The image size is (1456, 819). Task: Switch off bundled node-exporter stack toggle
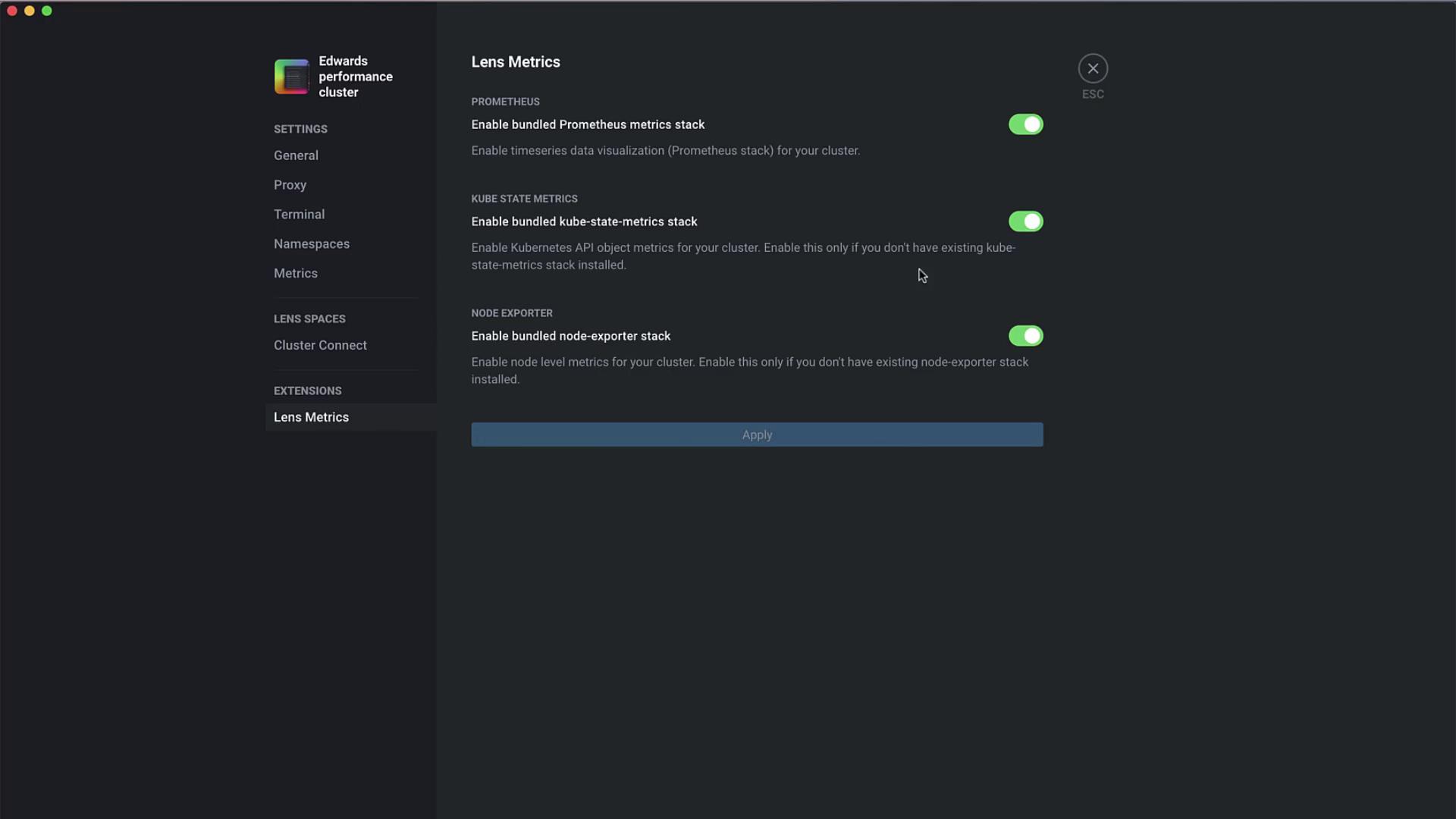coord(1025,336)
